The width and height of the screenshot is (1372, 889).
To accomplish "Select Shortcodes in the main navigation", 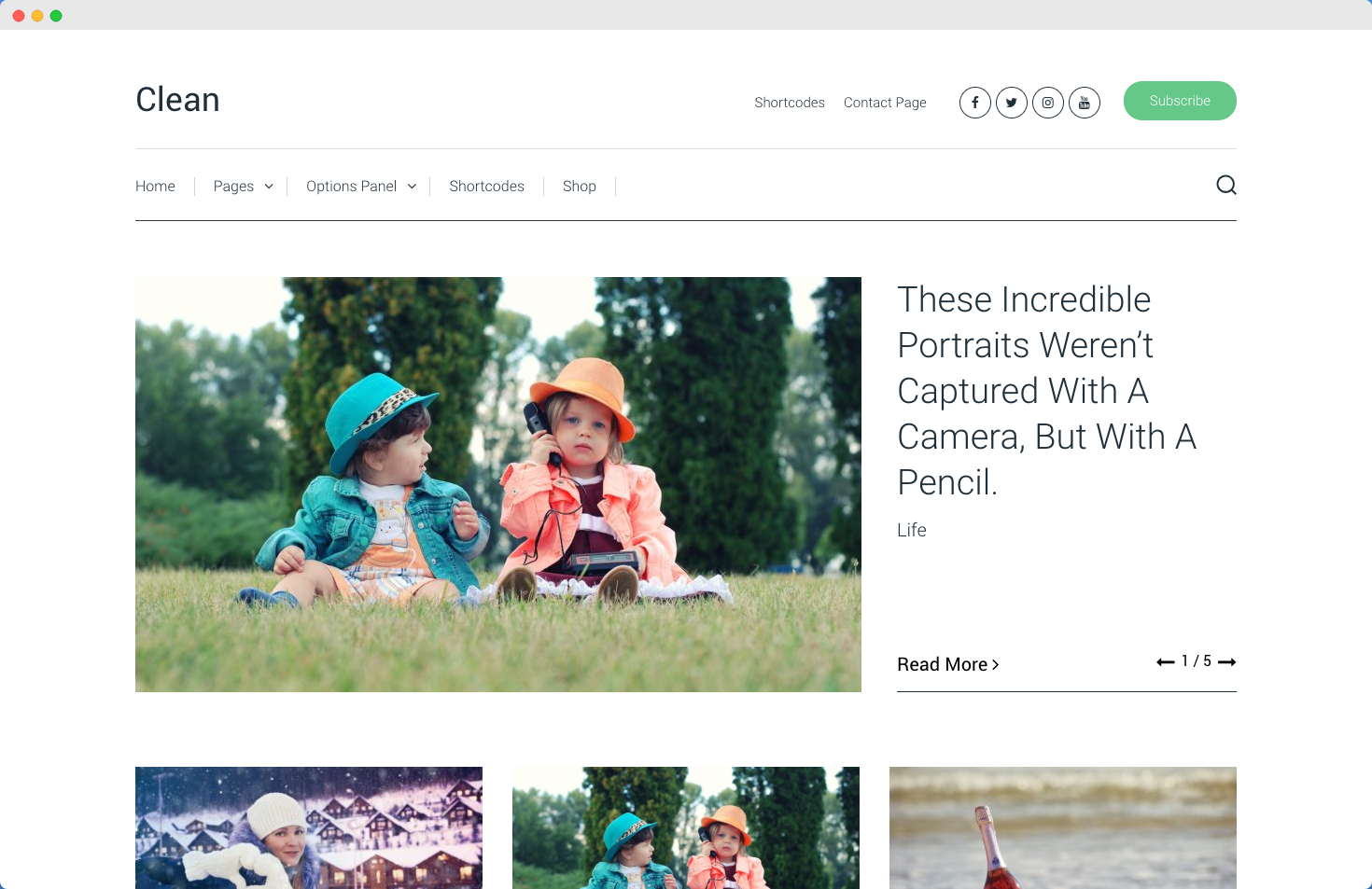I will (x=486, y=187).
